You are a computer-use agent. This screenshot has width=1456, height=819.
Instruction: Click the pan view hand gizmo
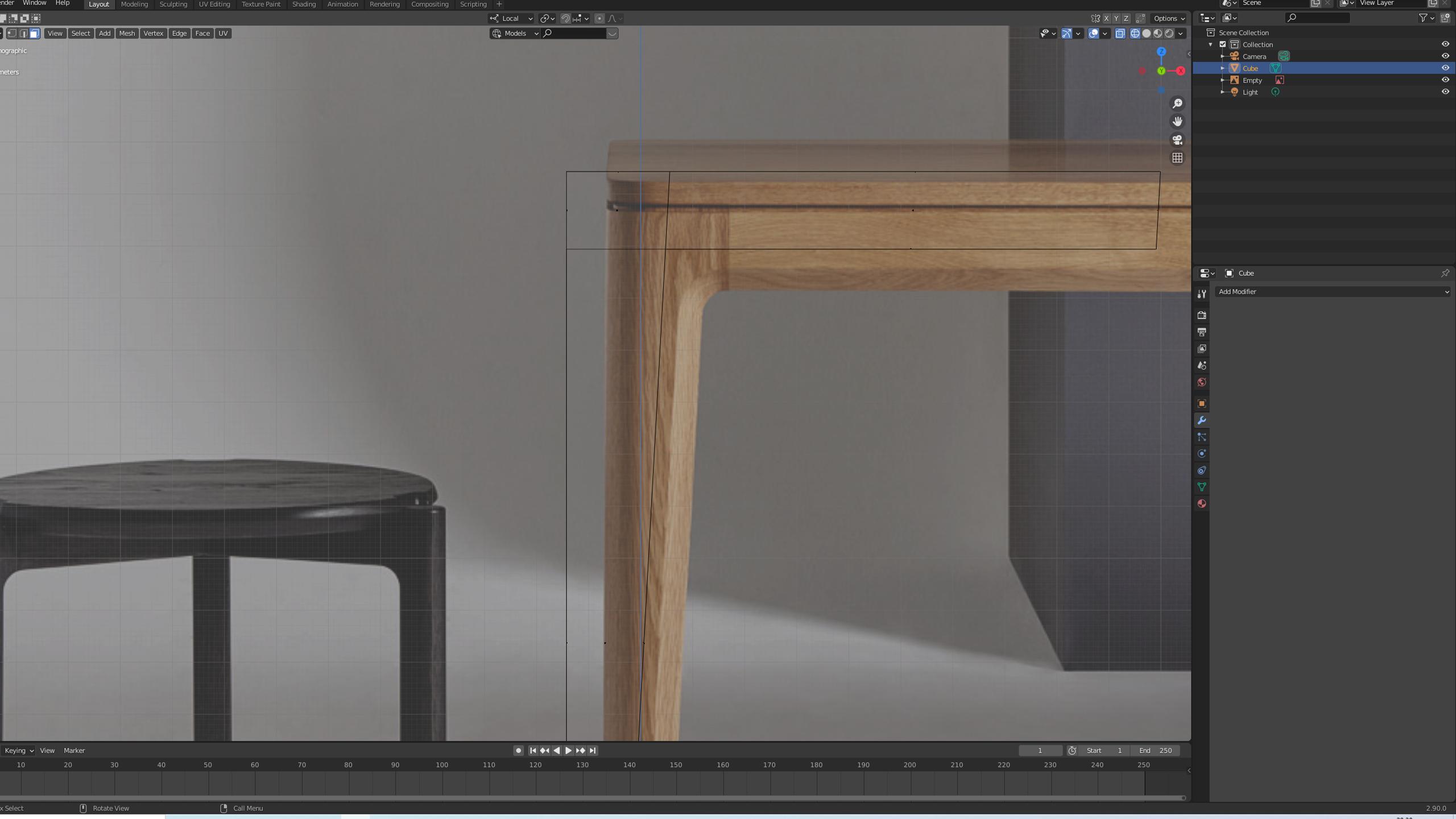click(1177, 122)
